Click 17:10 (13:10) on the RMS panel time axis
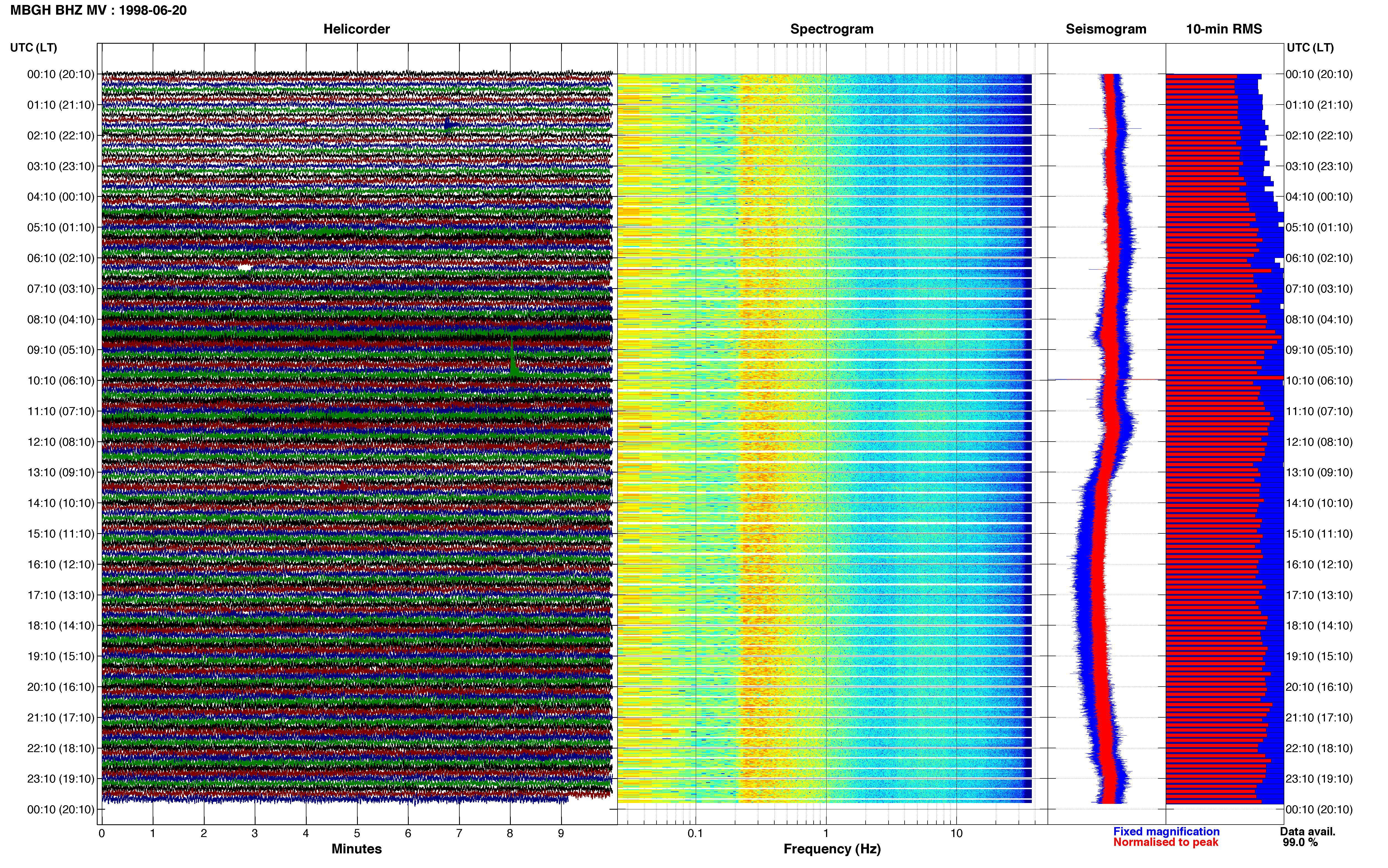The width and height of the screenshot is (1388, 868). click(1319, 595)
